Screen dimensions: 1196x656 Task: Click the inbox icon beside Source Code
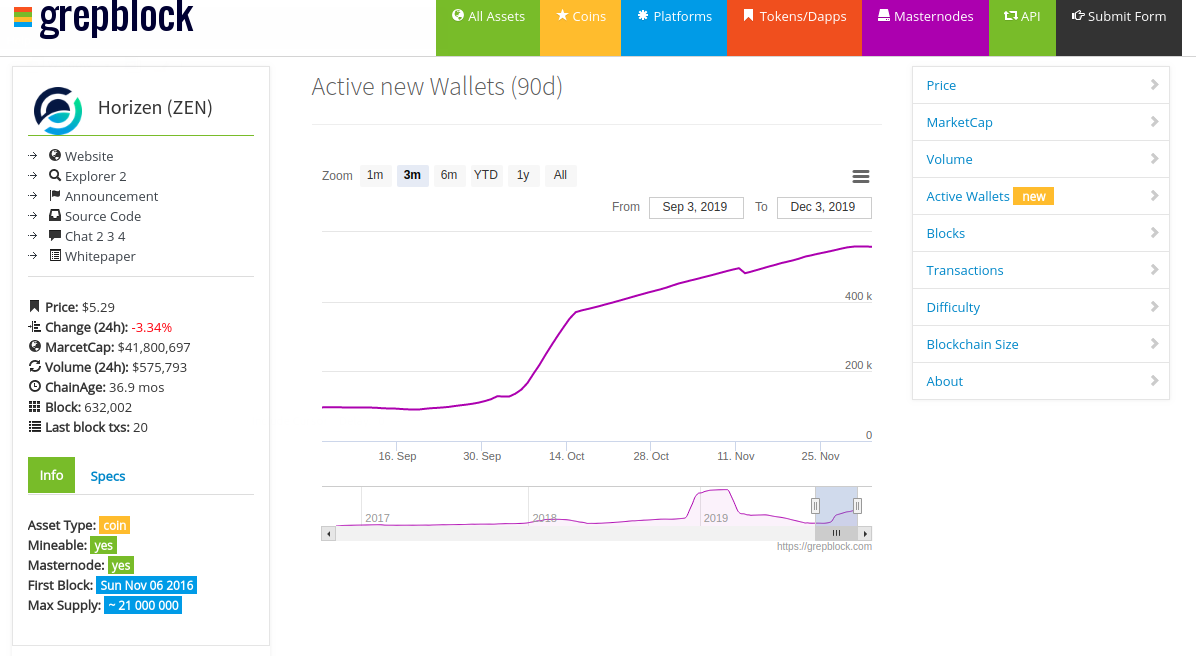click(x=55, y=215)
